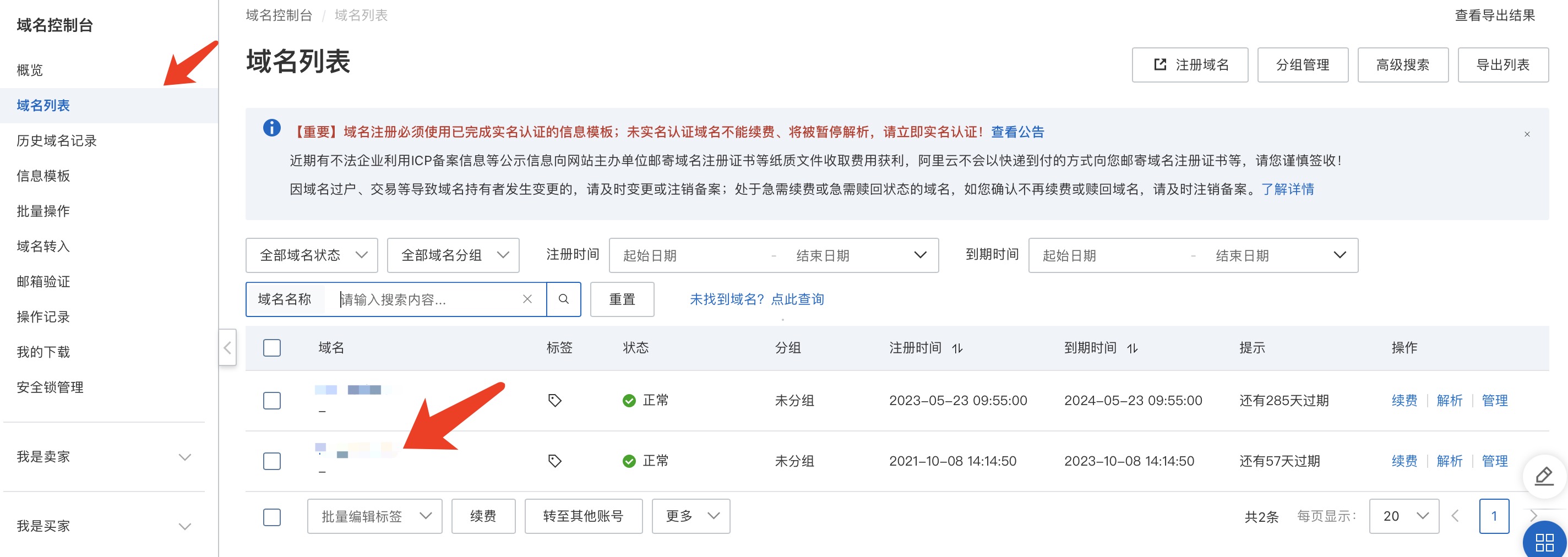The width and height of the screenshot is (1568, 557).
Task: Click tag icon in 2024-05-23 expiry row
Action: click(554, 400)
